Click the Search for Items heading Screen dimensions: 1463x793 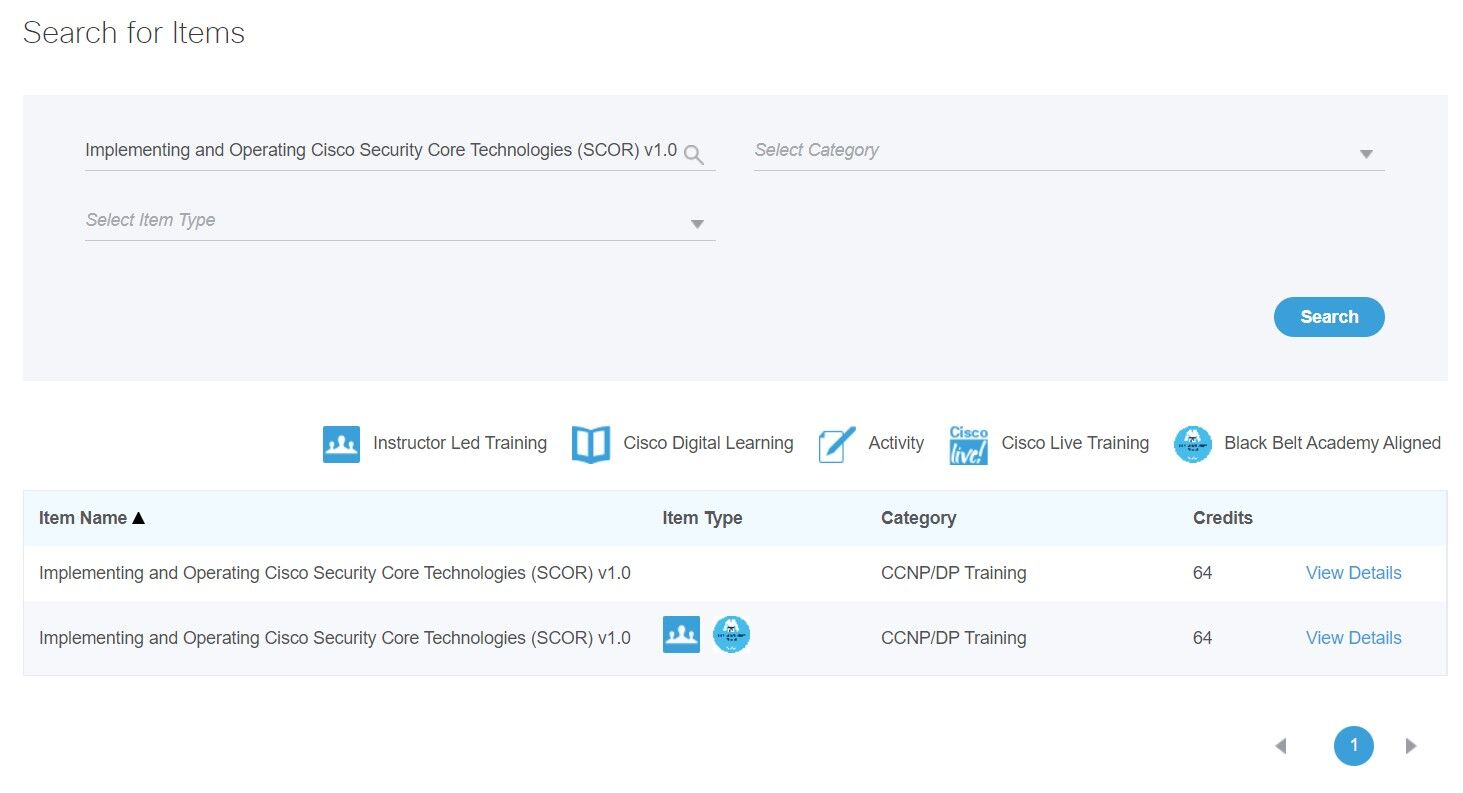(x=134, y=33)
